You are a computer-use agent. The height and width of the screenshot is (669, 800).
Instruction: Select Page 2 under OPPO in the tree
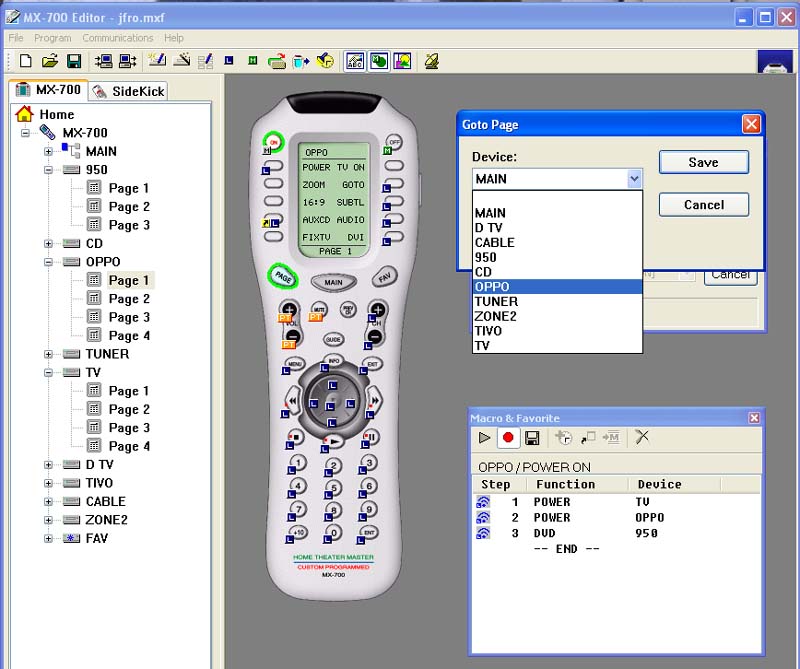click(x=129, y=299)
